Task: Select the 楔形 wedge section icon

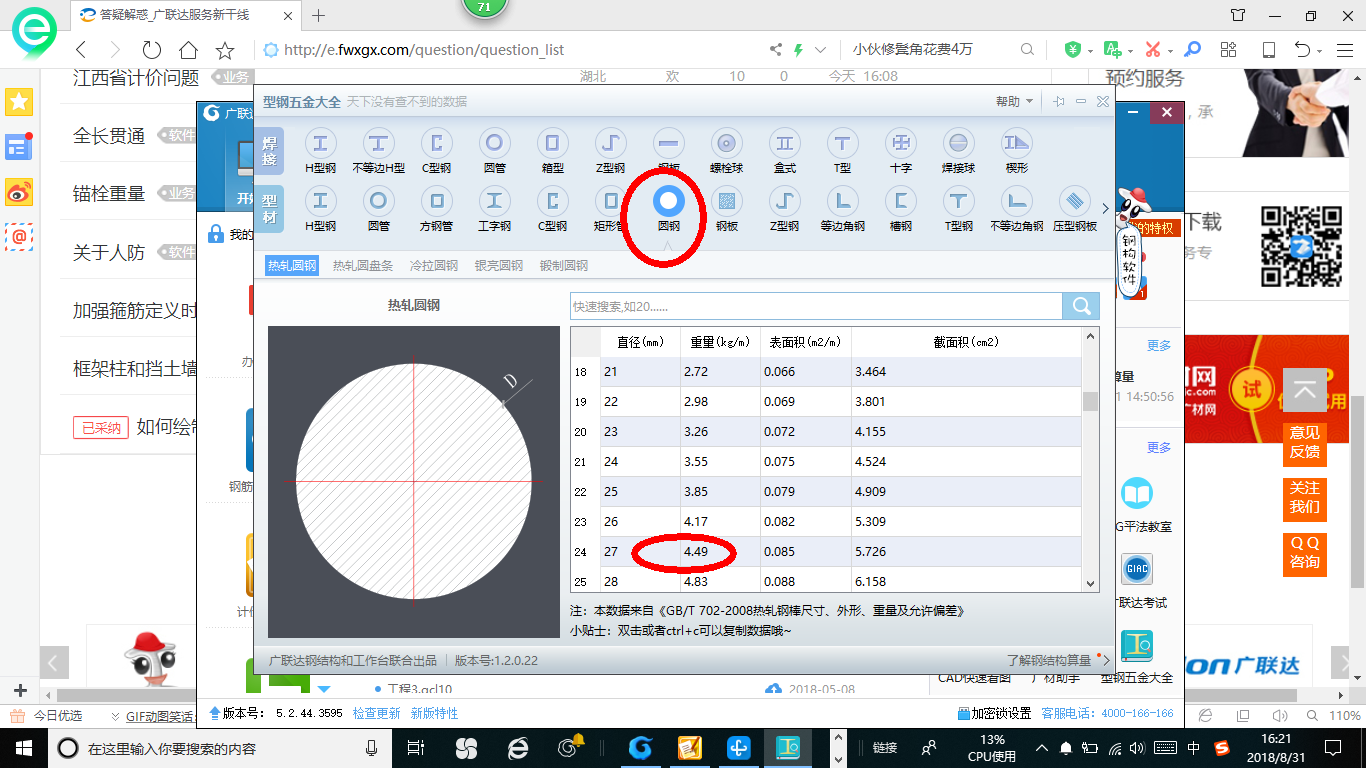Action: (x=1017, y=151)
